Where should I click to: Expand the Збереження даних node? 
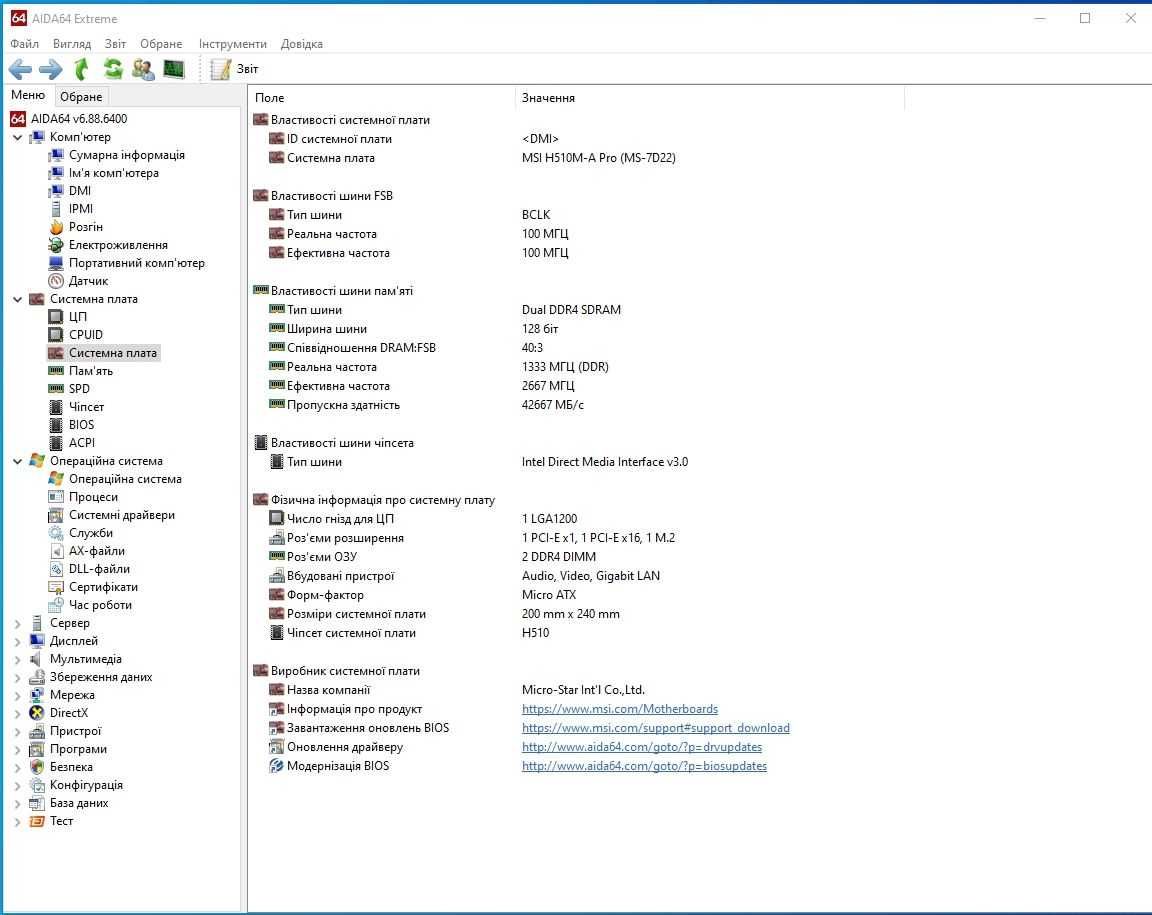(x=18, y=678)
